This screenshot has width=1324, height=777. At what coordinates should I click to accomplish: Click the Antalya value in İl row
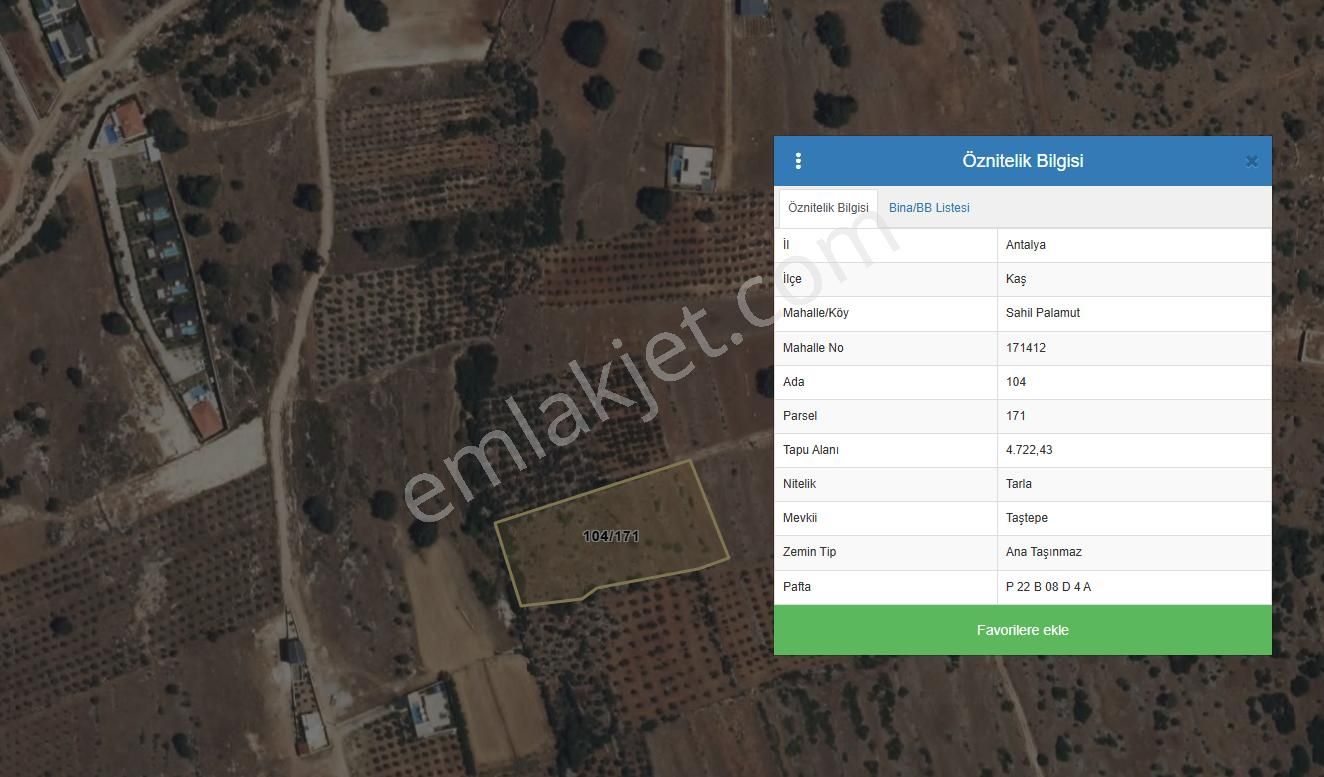pyautogui.click(x=1026, y=245)
